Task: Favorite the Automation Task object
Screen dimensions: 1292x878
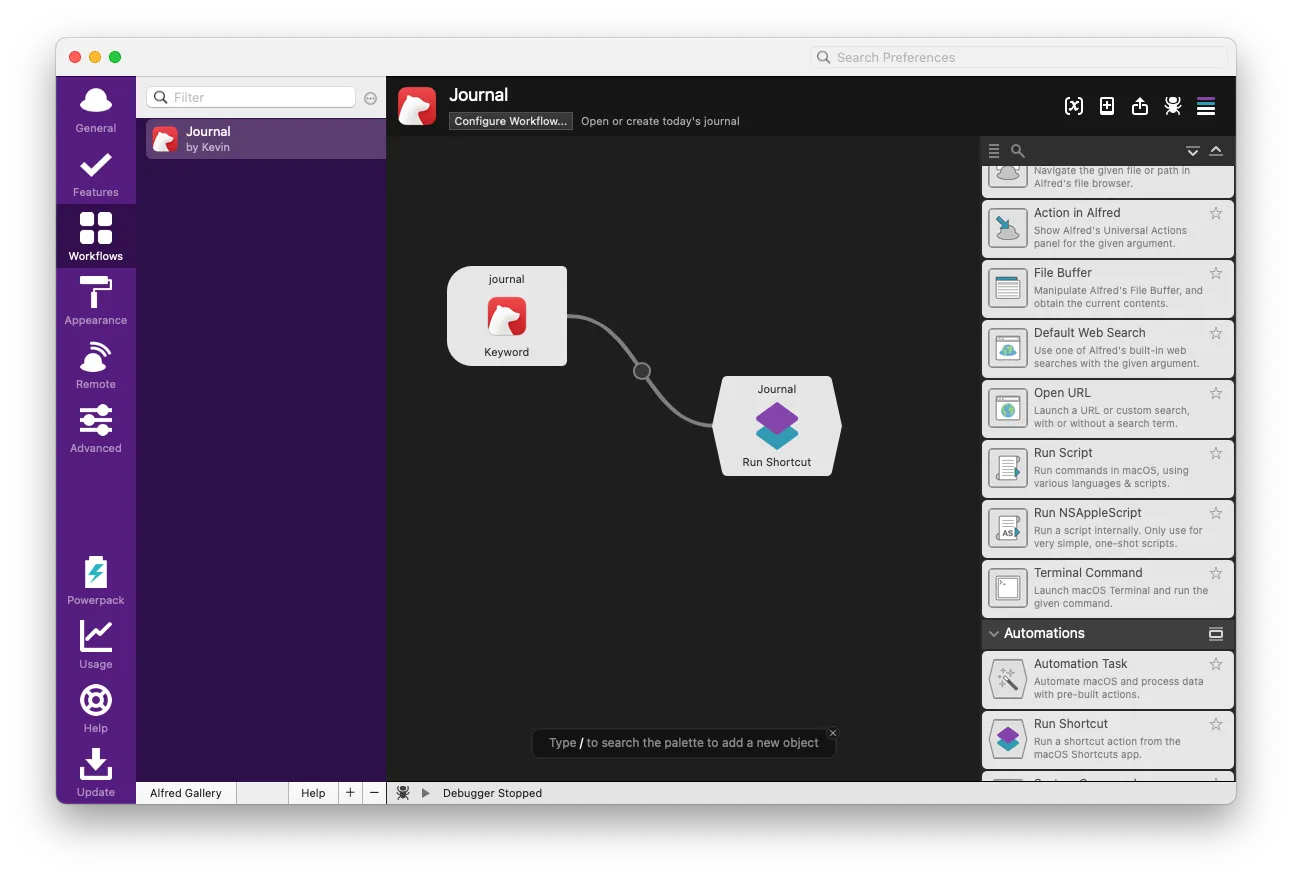Action: 1216,664
